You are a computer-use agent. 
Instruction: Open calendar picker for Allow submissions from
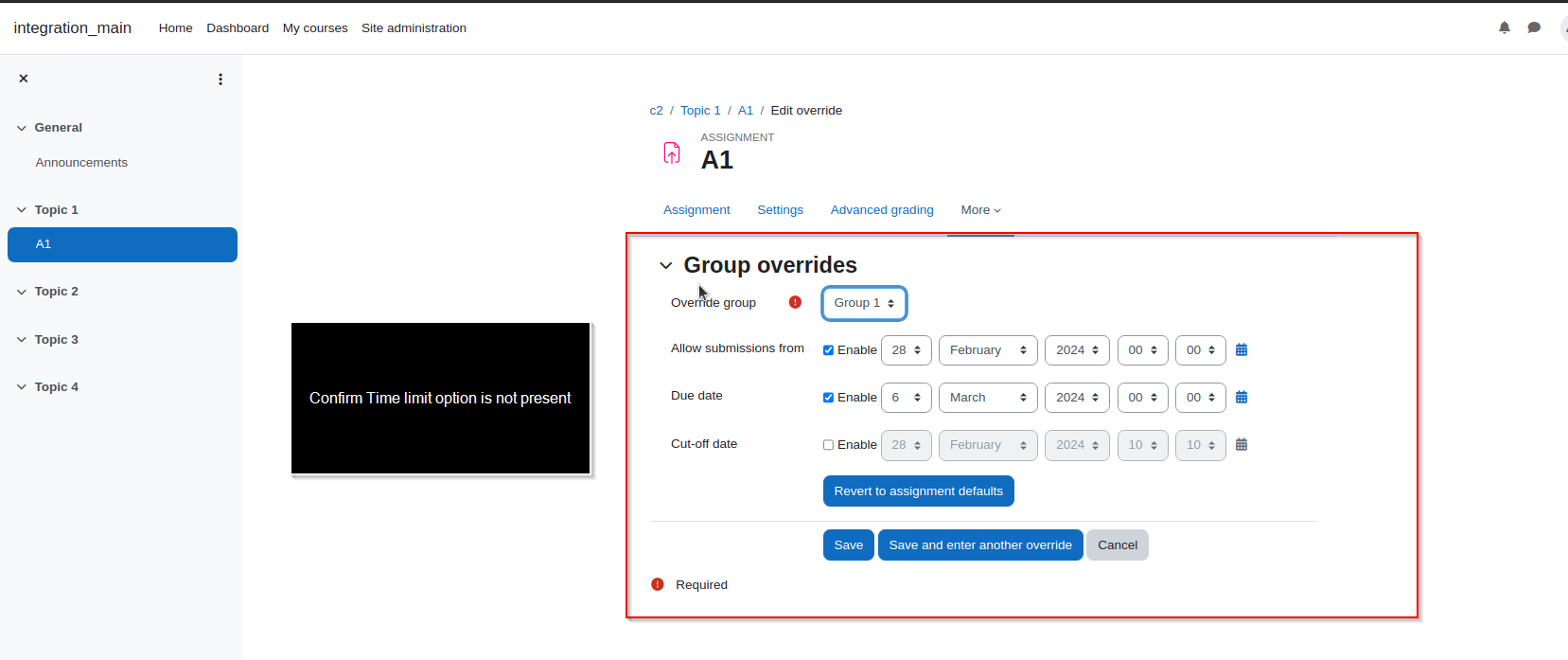(x=1242, y=350)
